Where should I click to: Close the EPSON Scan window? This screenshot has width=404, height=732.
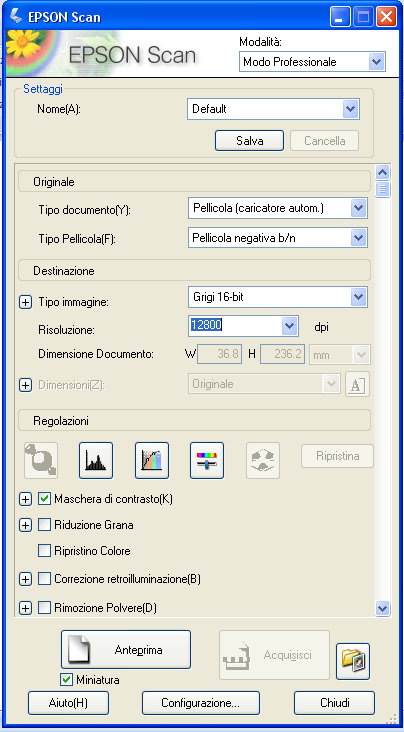coord(386,18)
